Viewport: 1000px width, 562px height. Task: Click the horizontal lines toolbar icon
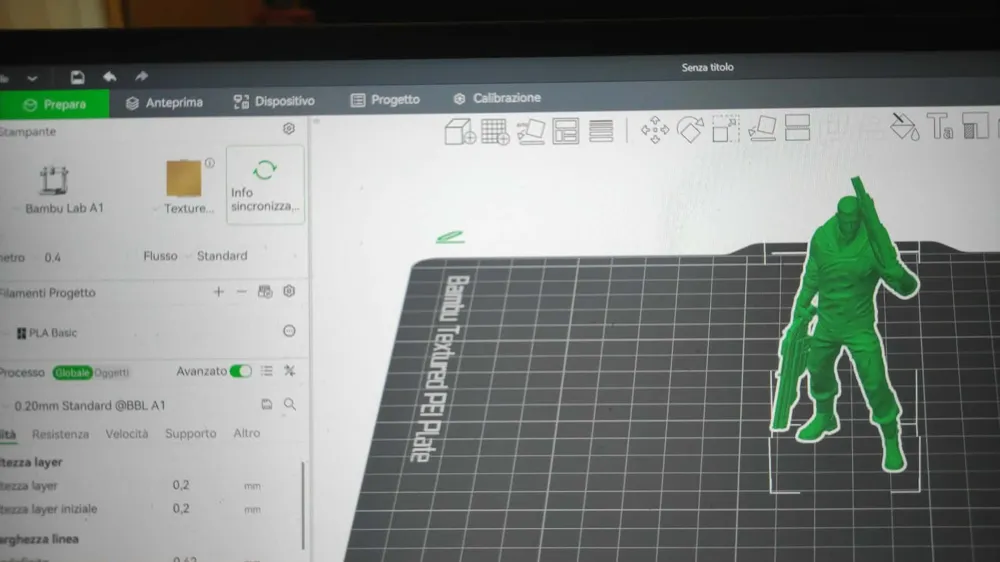(x=601, y=131)
